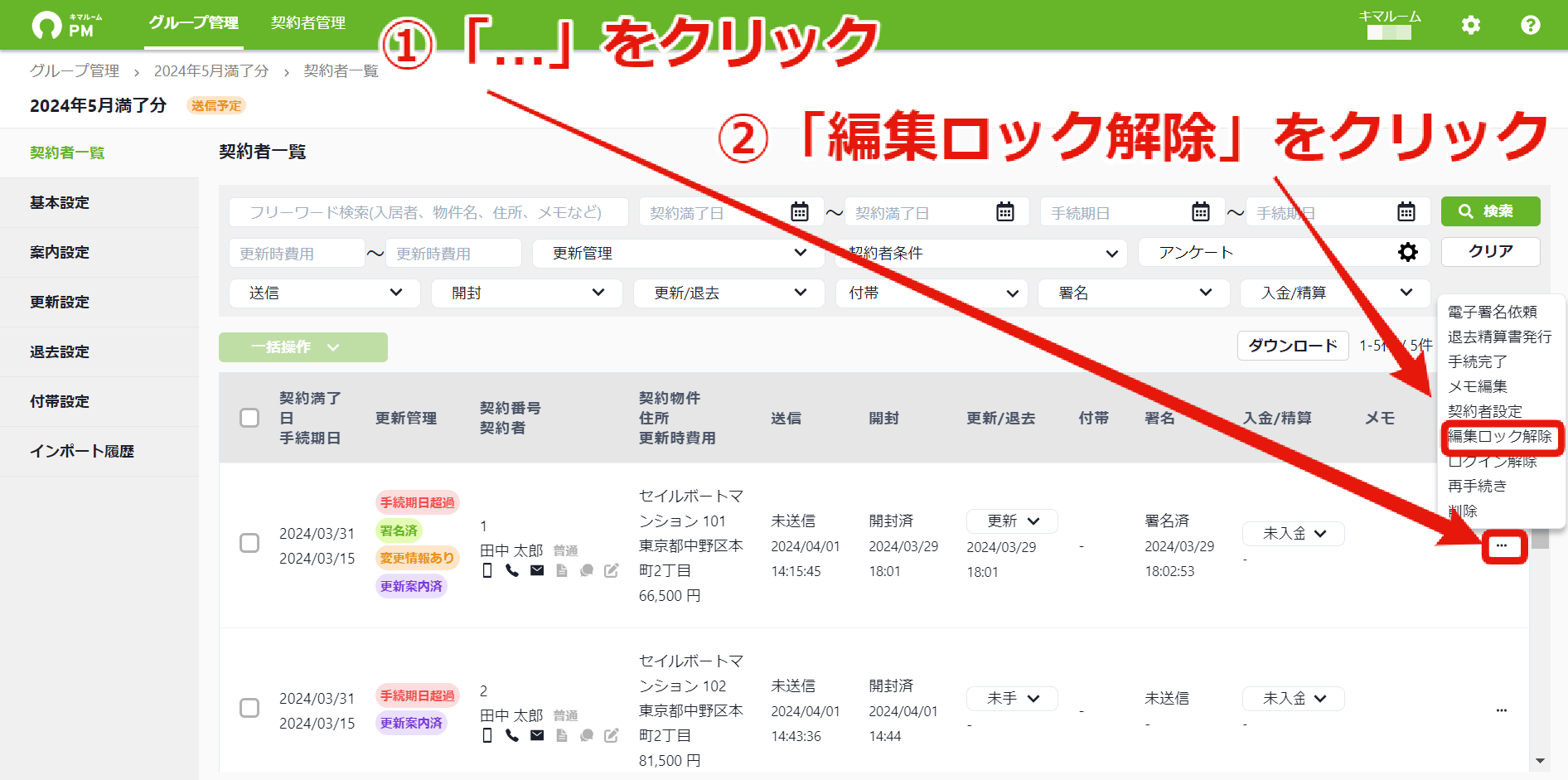Screen dimensions: 1568x780
Task: Choose 再手続き from context menu
Action: pyautogui.click(x=1478, y=486)
